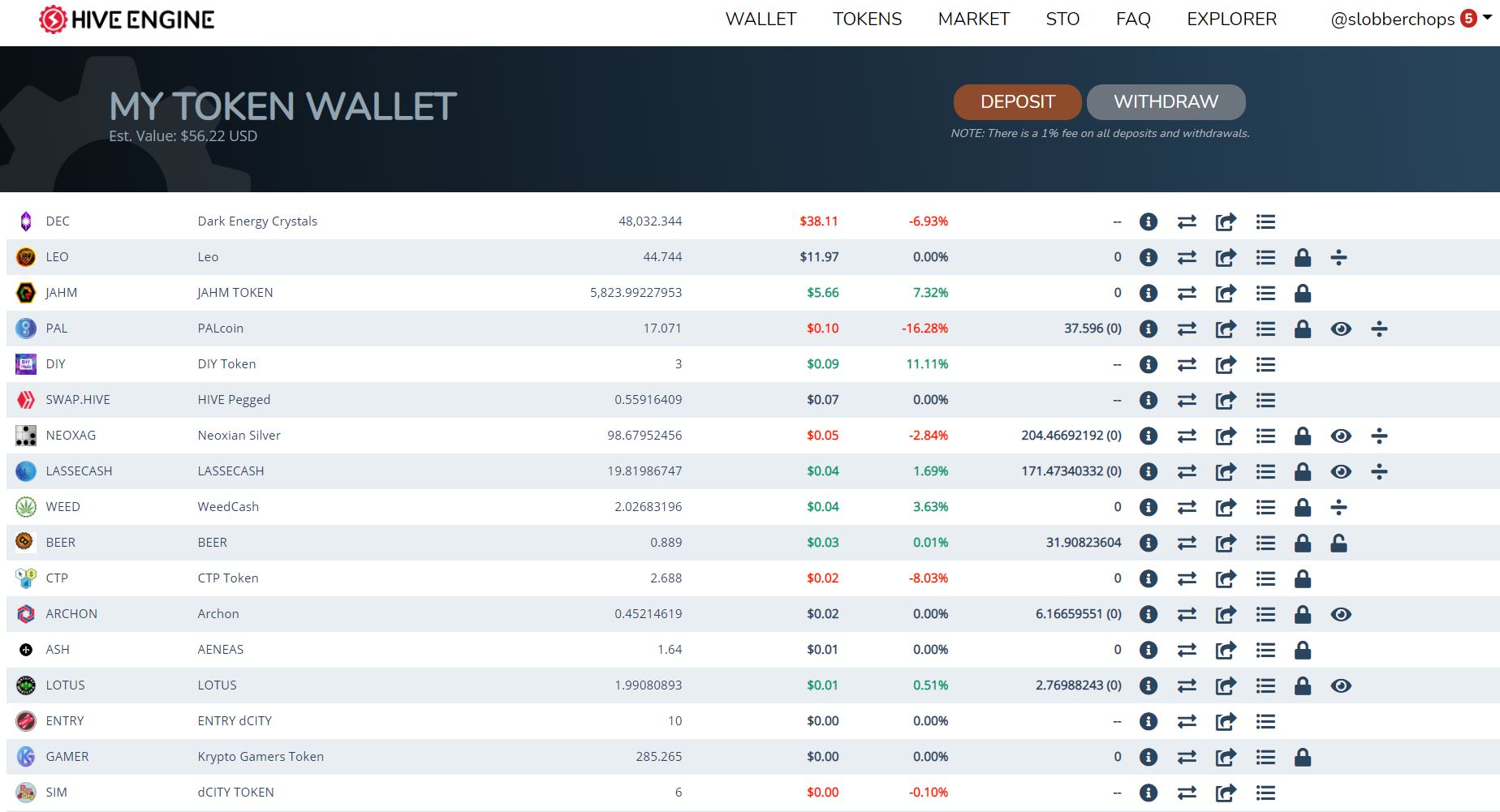
Task: Click PAL staked amount 37.596 (0)
Action: point(1093,329)
